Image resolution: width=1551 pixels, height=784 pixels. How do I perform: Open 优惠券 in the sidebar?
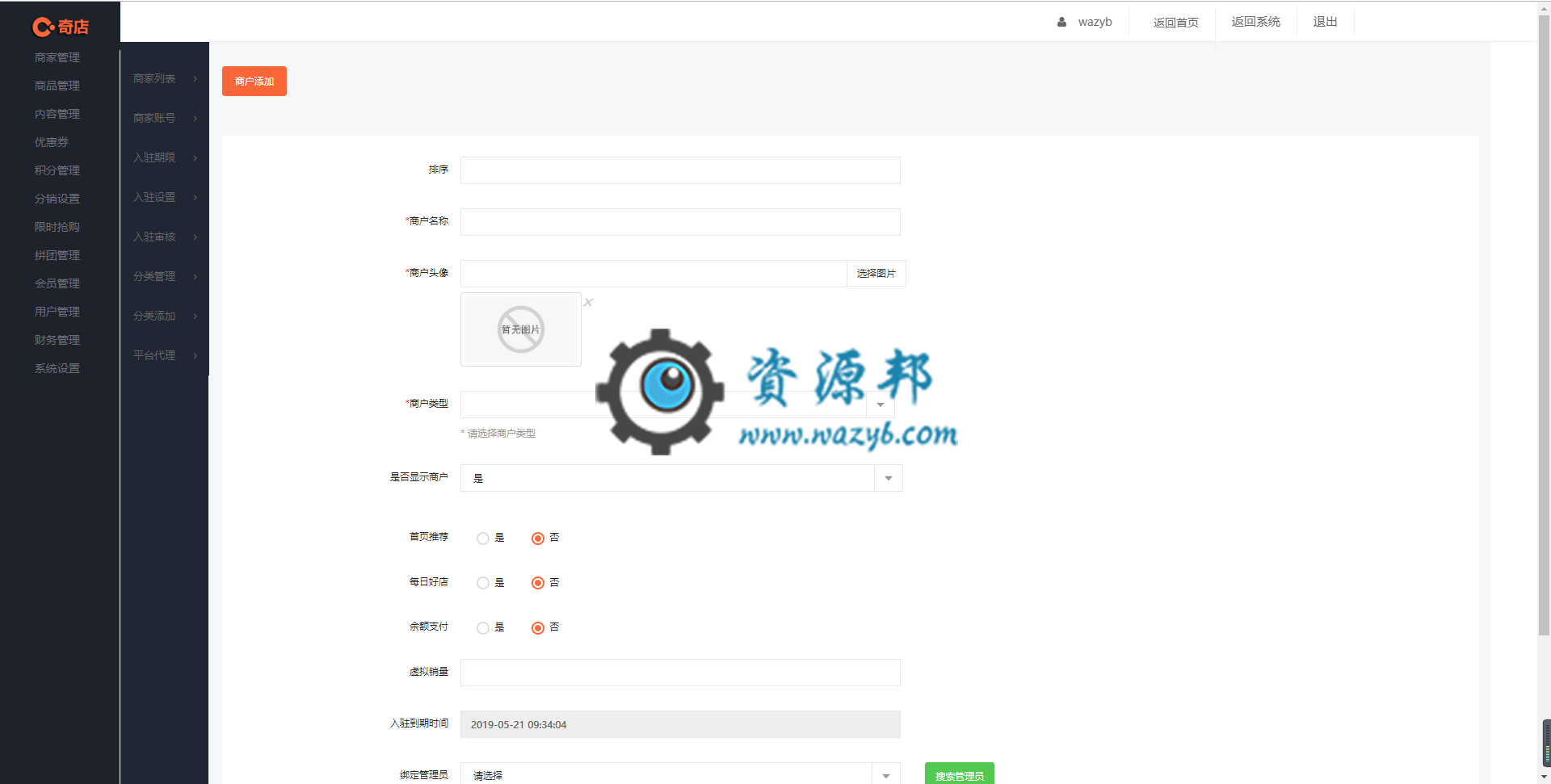pyautogui.click(x=52, y=142)
